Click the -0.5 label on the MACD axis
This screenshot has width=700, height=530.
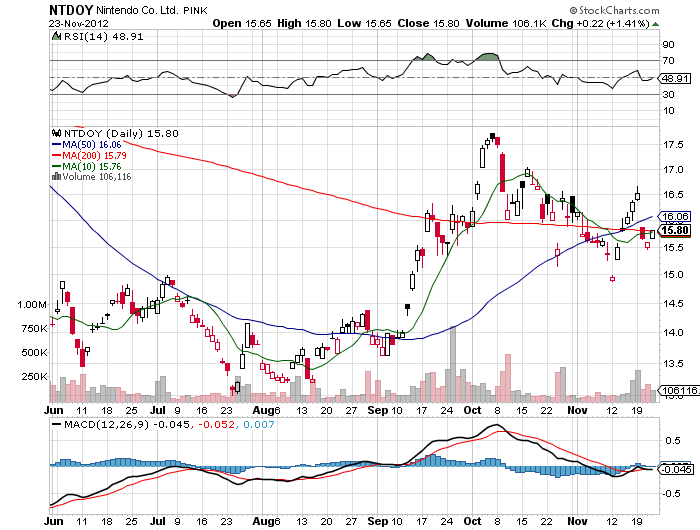(x=671, y=494)
